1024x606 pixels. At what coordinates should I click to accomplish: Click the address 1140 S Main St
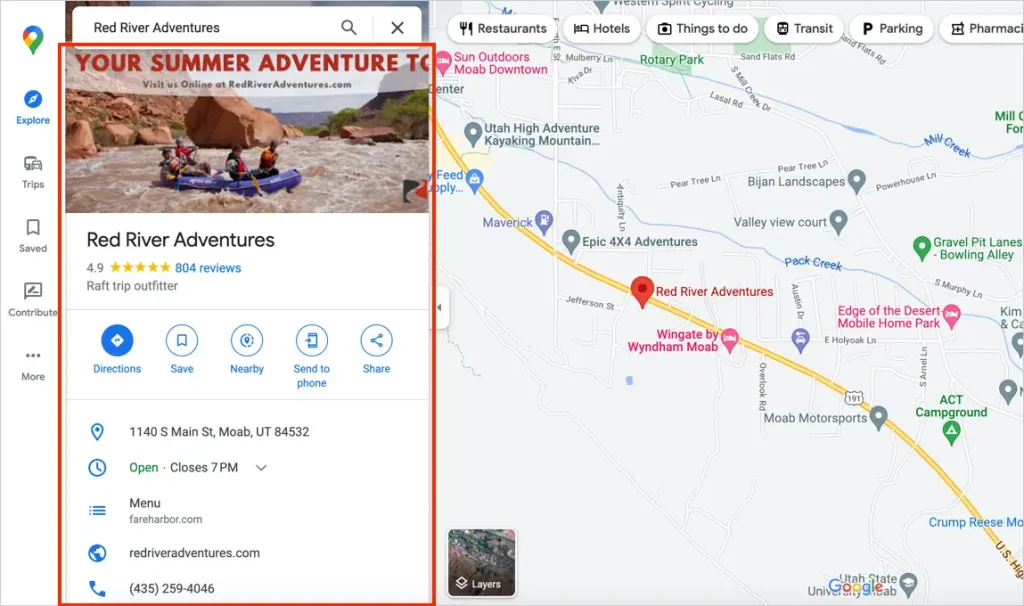[x=219, y=432]
